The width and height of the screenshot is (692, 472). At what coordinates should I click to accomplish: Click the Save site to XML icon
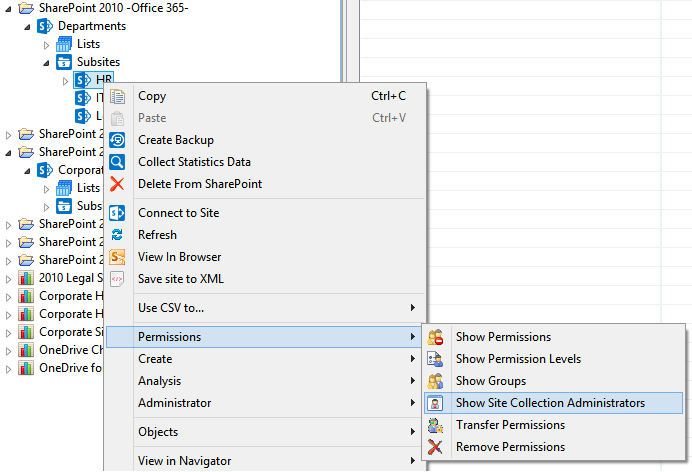pos(117,279)
